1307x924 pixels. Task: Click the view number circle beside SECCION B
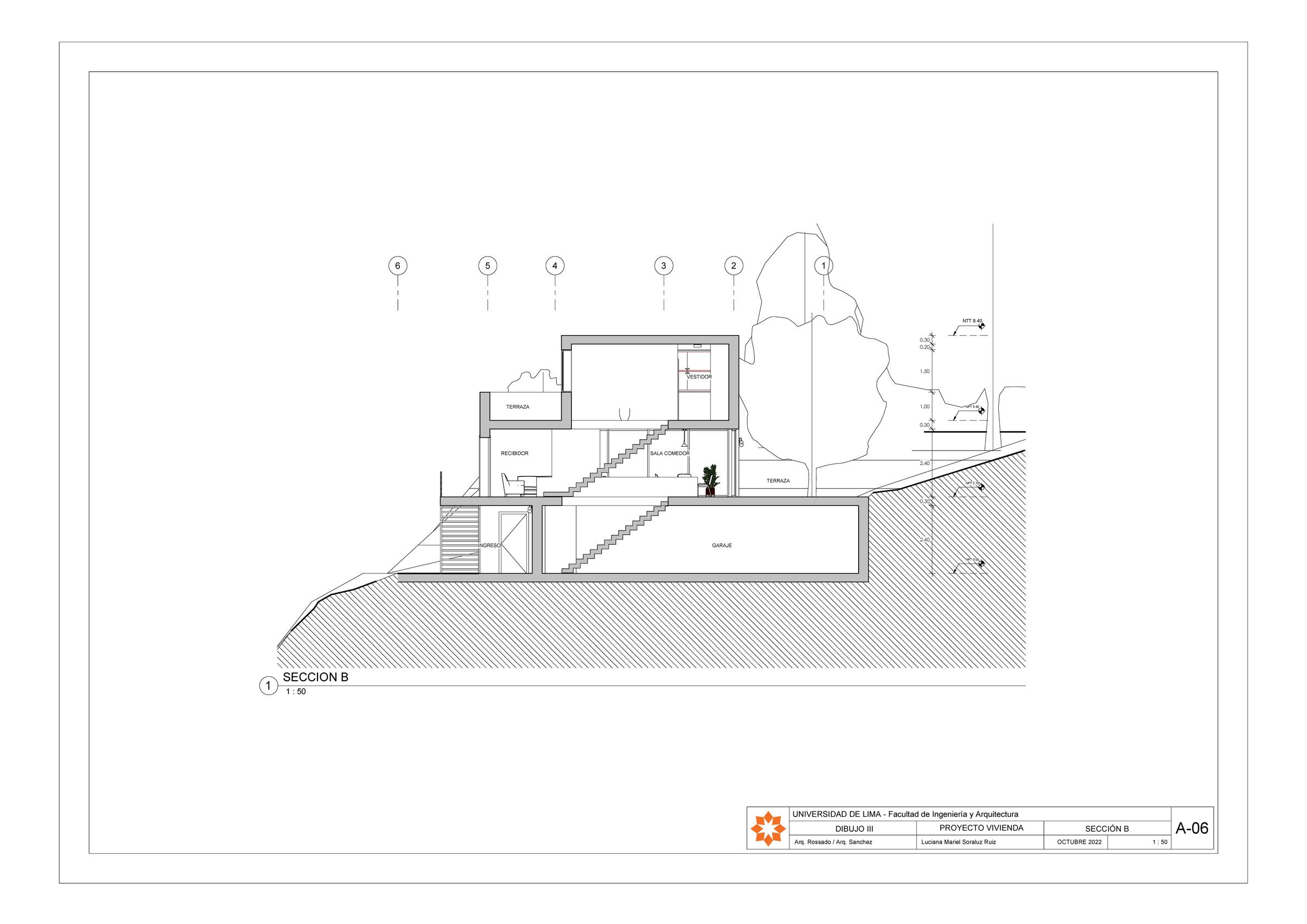click(x=268, y=686)
